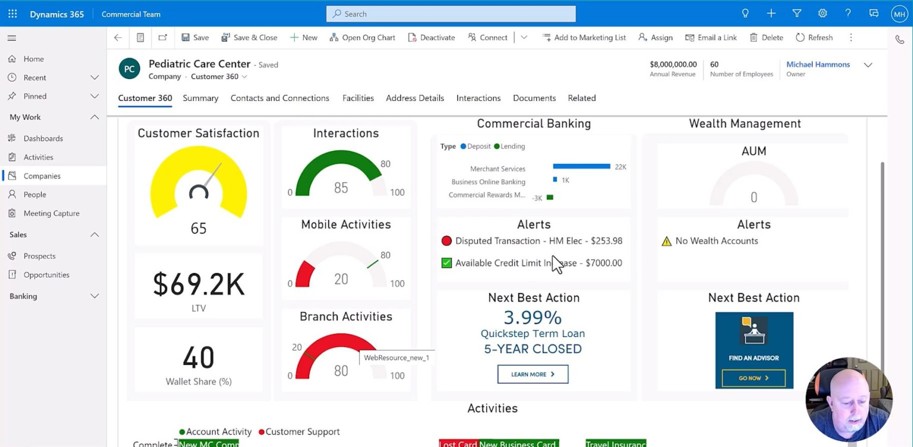Click the Delete command

766,37
